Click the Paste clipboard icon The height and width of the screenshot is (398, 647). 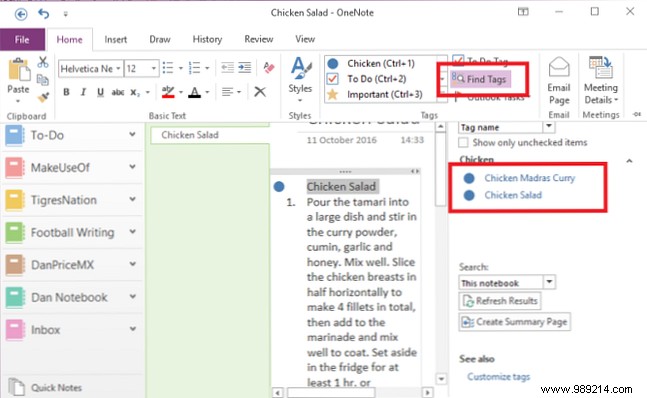(x=19, y=69)
